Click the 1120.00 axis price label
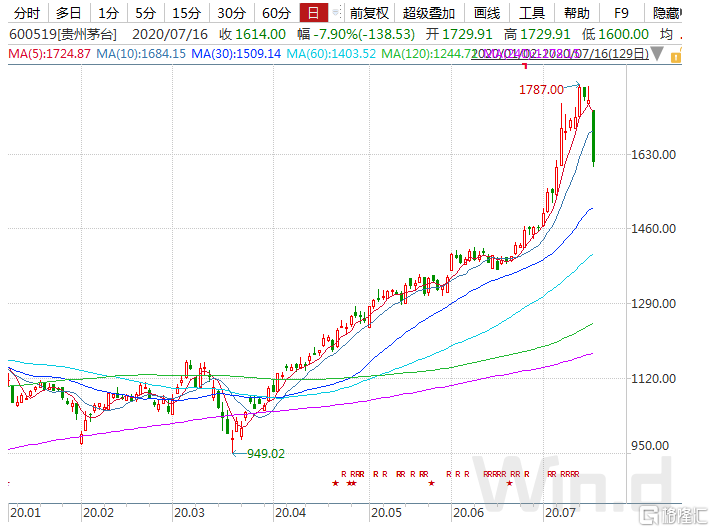Viewport: 714px width, 532px height. tap(653, 379)
